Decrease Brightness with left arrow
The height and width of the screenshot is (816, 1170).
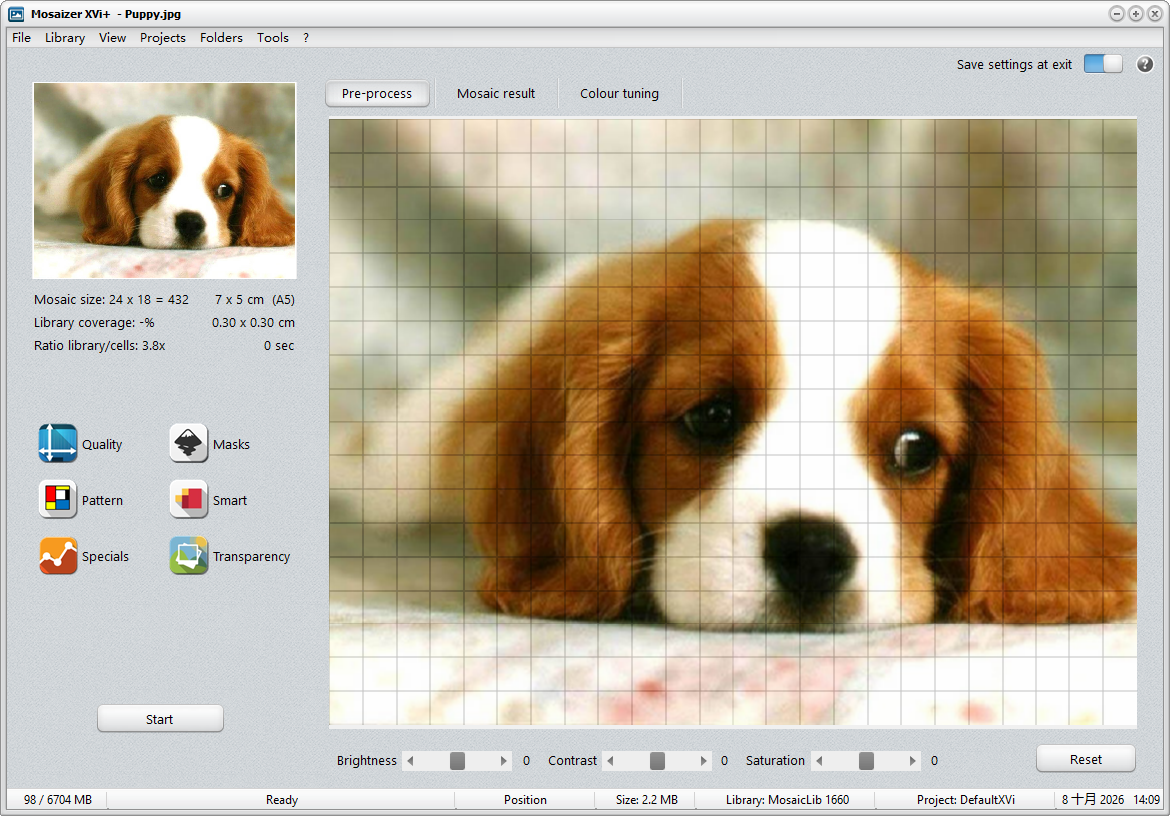tap(410, 761)
